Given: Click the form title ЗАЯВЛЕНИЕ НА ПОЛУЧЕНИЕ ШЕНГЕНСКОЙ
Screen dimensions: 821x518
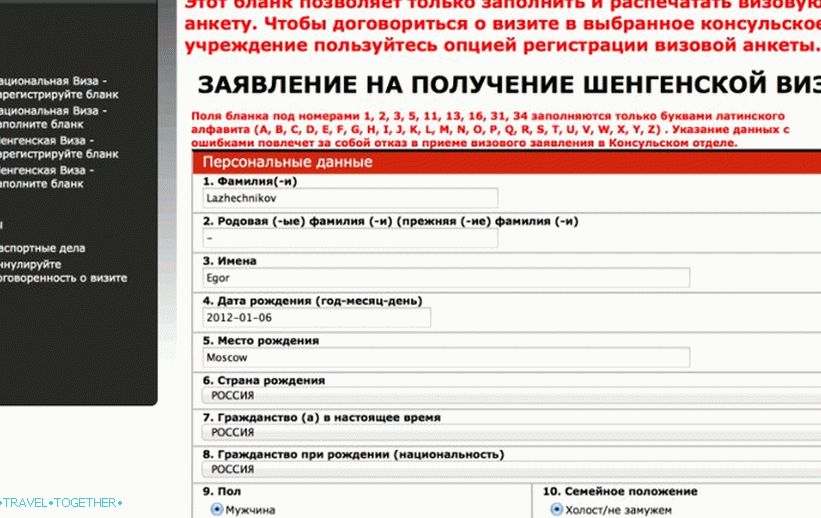Looking at the screenshot, I should coord(509,85).
